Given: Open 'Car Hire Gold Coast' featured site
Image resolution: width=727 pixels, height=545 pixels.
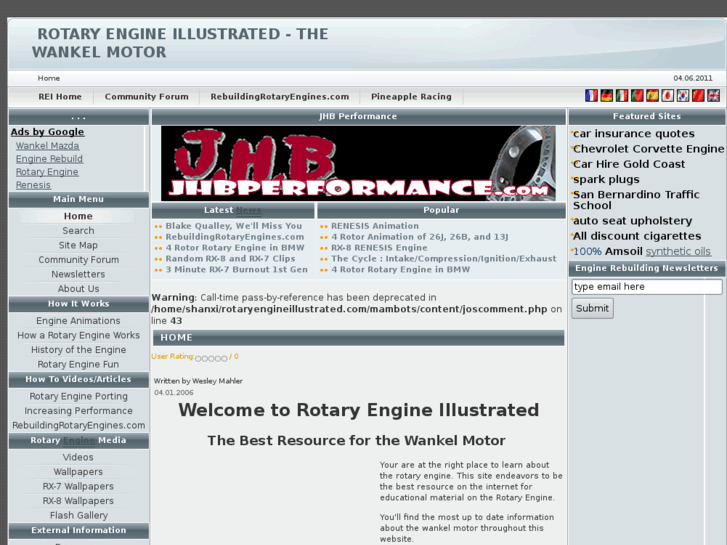Looking at the screenshot, I should [x=629, y=164].
